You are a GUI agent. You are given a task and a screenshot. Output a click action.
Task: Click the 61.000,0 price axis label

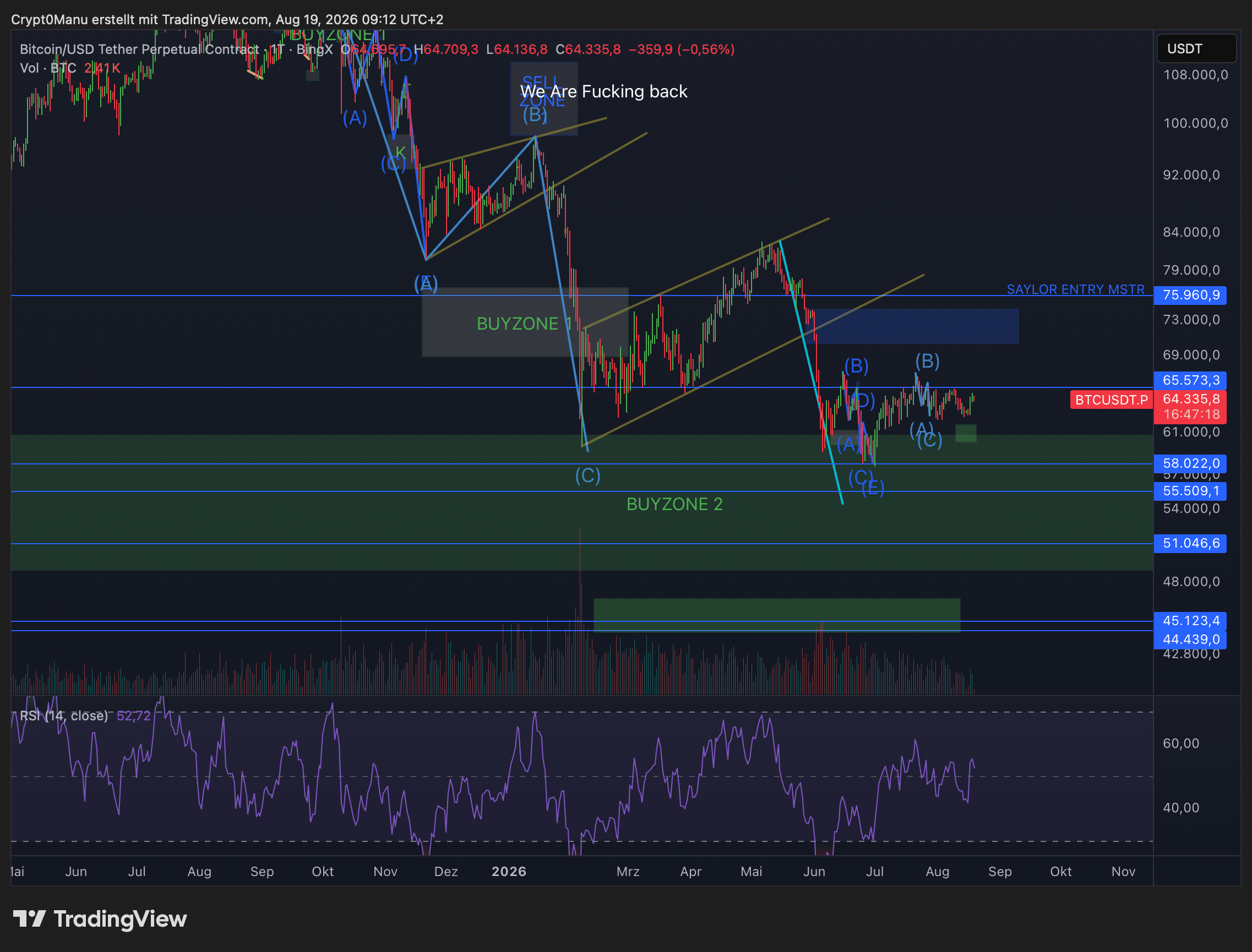(1191, 432)
